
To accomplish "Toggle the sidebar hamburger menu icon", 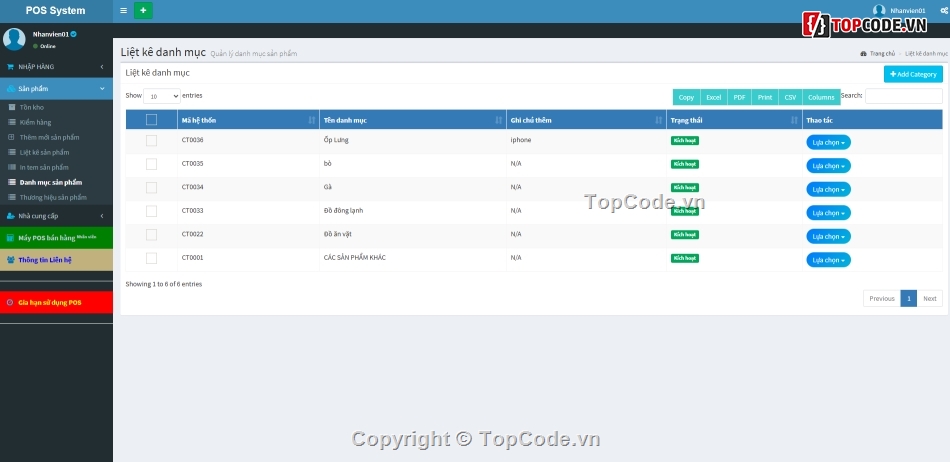I will click(123, 11).
